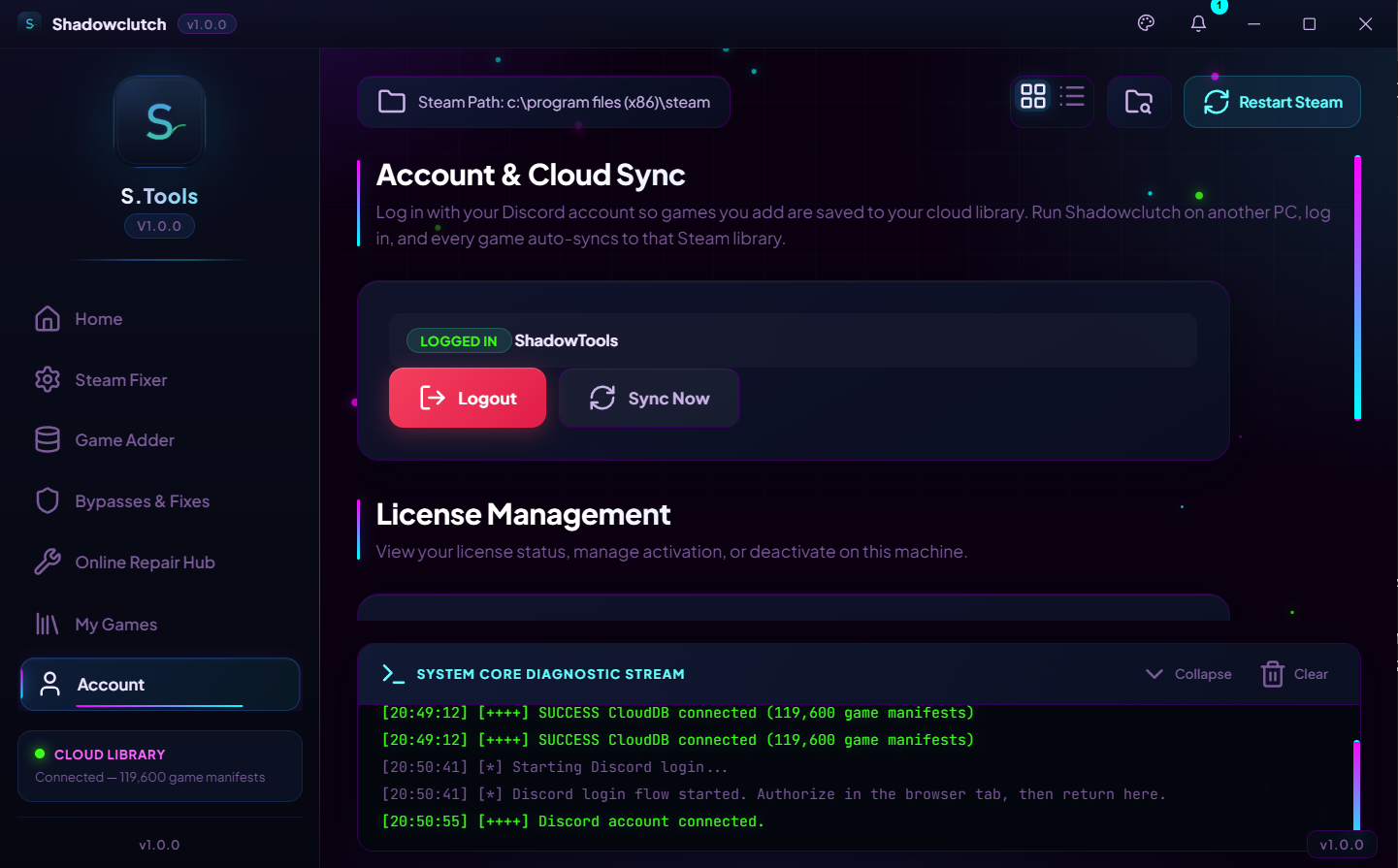
Task: Click the Steam Path folder field
Action: (543, 102)
